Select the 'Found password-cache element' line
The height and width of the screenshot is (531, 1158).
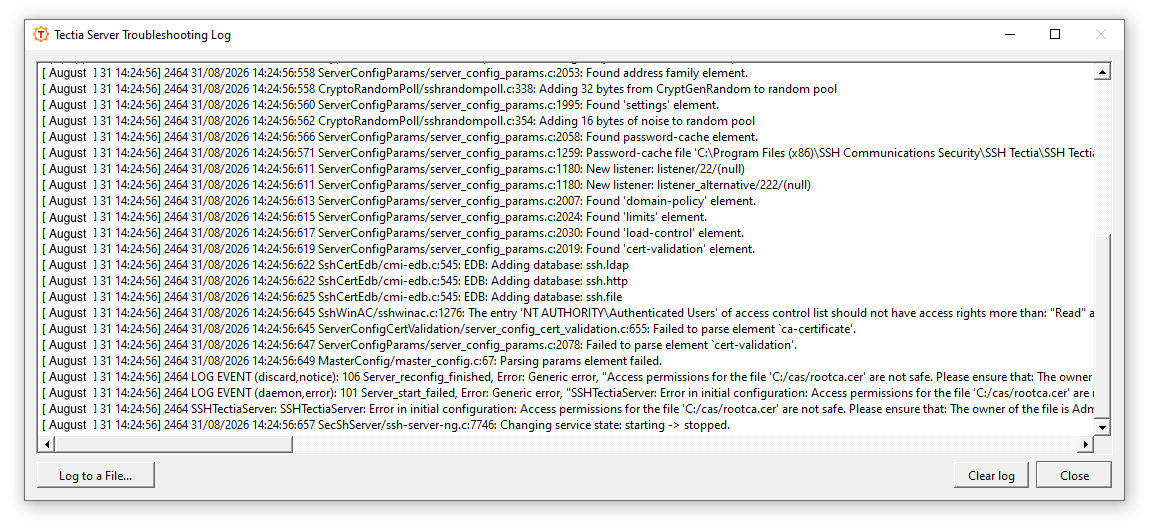pos(400,137)
